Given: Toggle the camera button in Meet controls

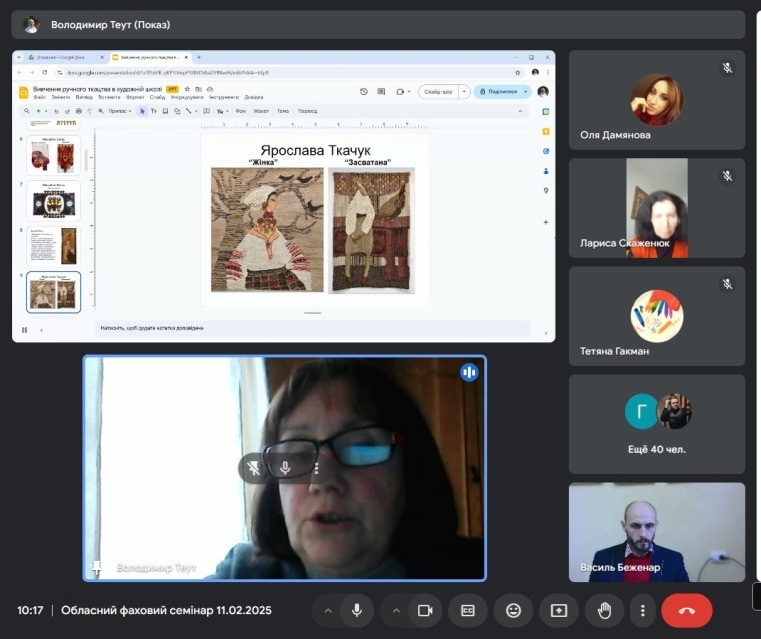Looking at the screenshot, I should pyautogui.click(x=425, y=610).
